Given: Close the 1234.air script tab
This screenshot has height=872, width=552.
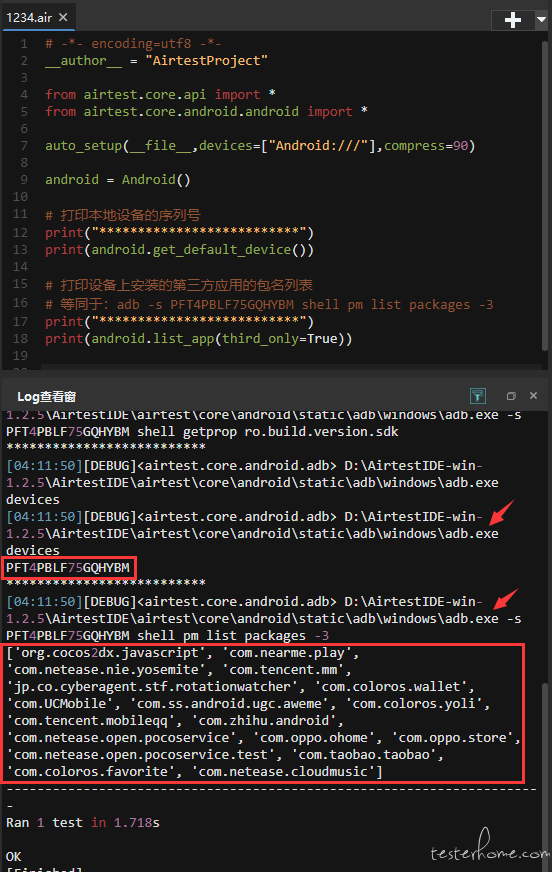Looking at the screenshot, I should click(x=63, y=17).
